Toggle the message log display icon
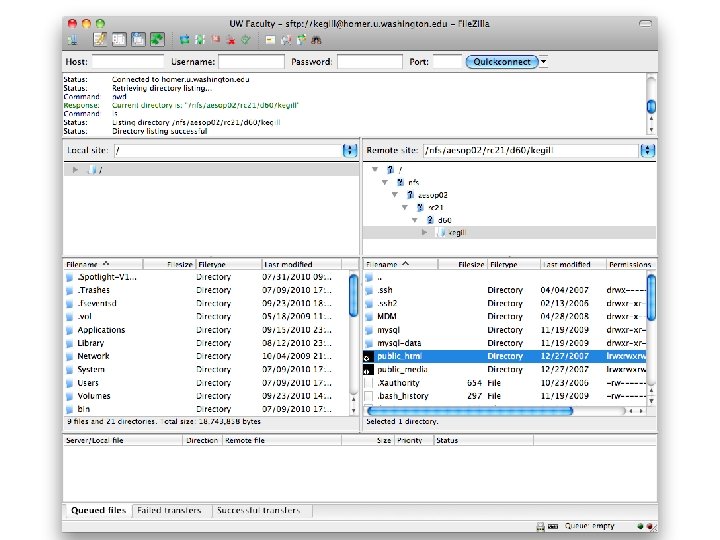The height and width of the screenshot is (540, 720). tap(100, 40)
